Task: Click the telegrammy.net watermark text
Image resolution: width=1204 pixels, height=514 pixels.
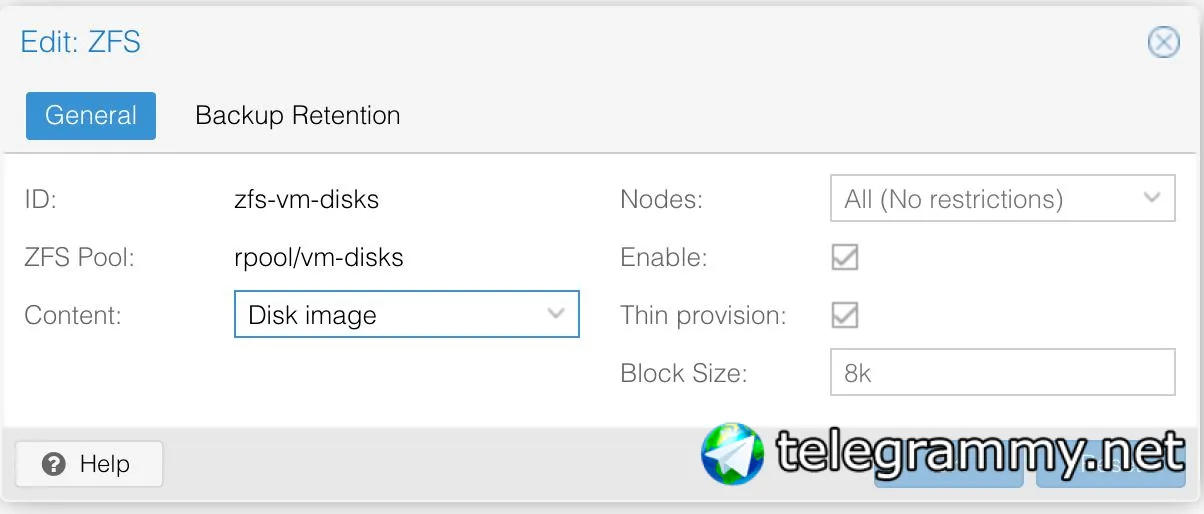Action: (x=980, y=453)
